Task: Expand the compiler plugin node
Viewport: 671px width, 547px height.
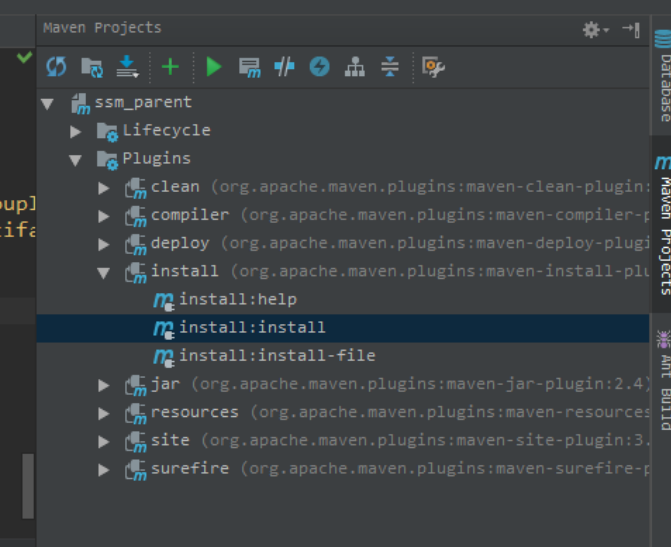Action: coord(104,216)
